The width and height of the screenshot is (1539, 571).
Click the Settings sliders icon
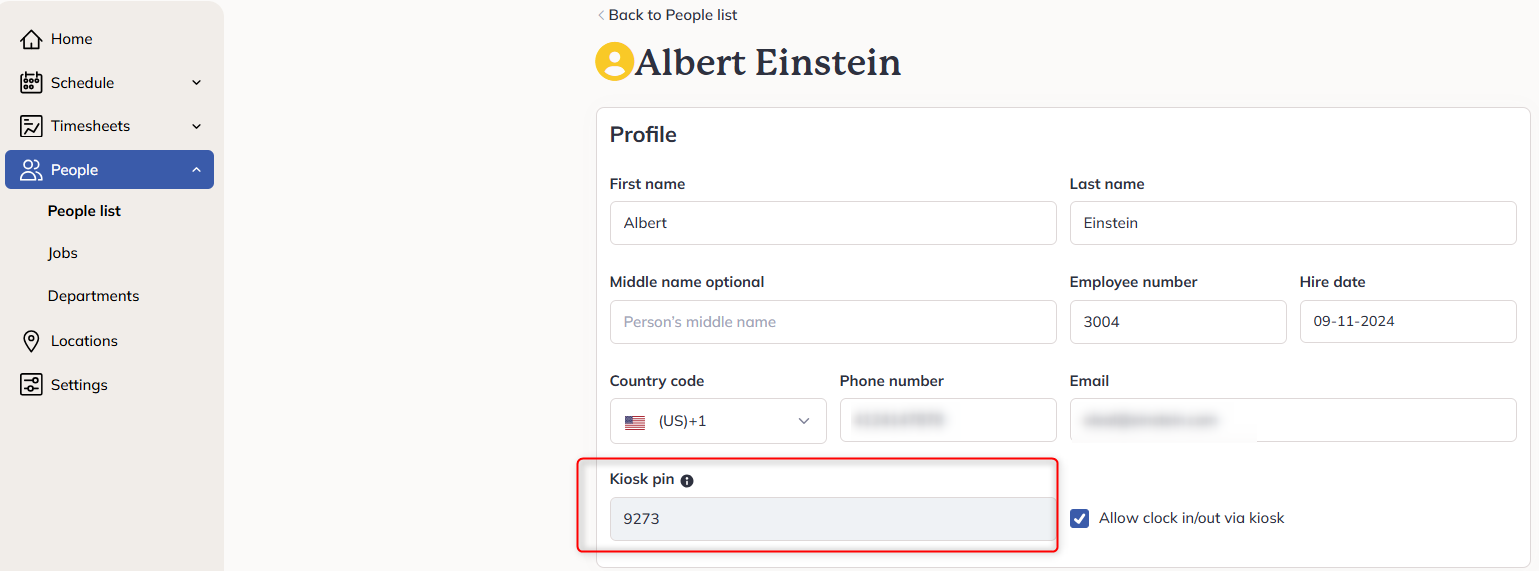(32, 385)
